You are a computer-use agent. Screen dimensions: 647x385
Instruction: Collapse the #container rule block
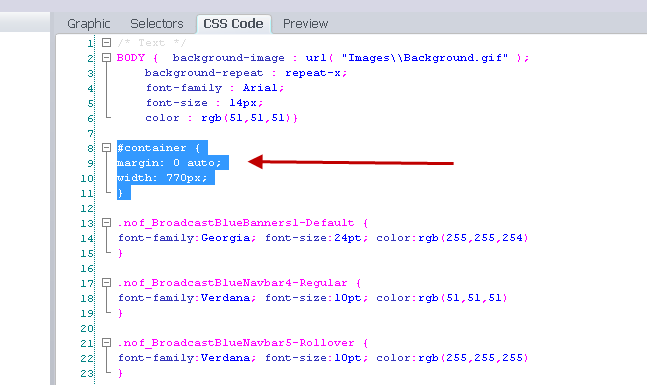click(106, 148)
